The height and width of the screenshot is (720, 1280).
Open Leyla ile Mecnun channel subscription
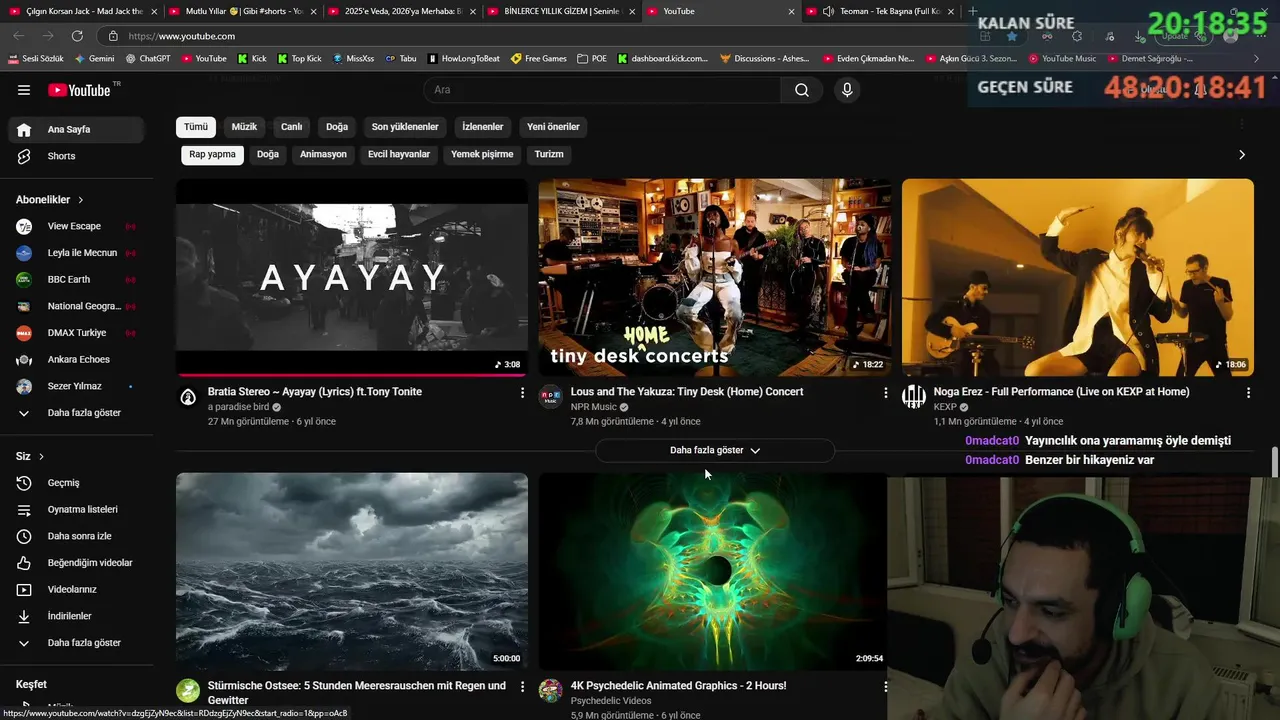point(77,253)
